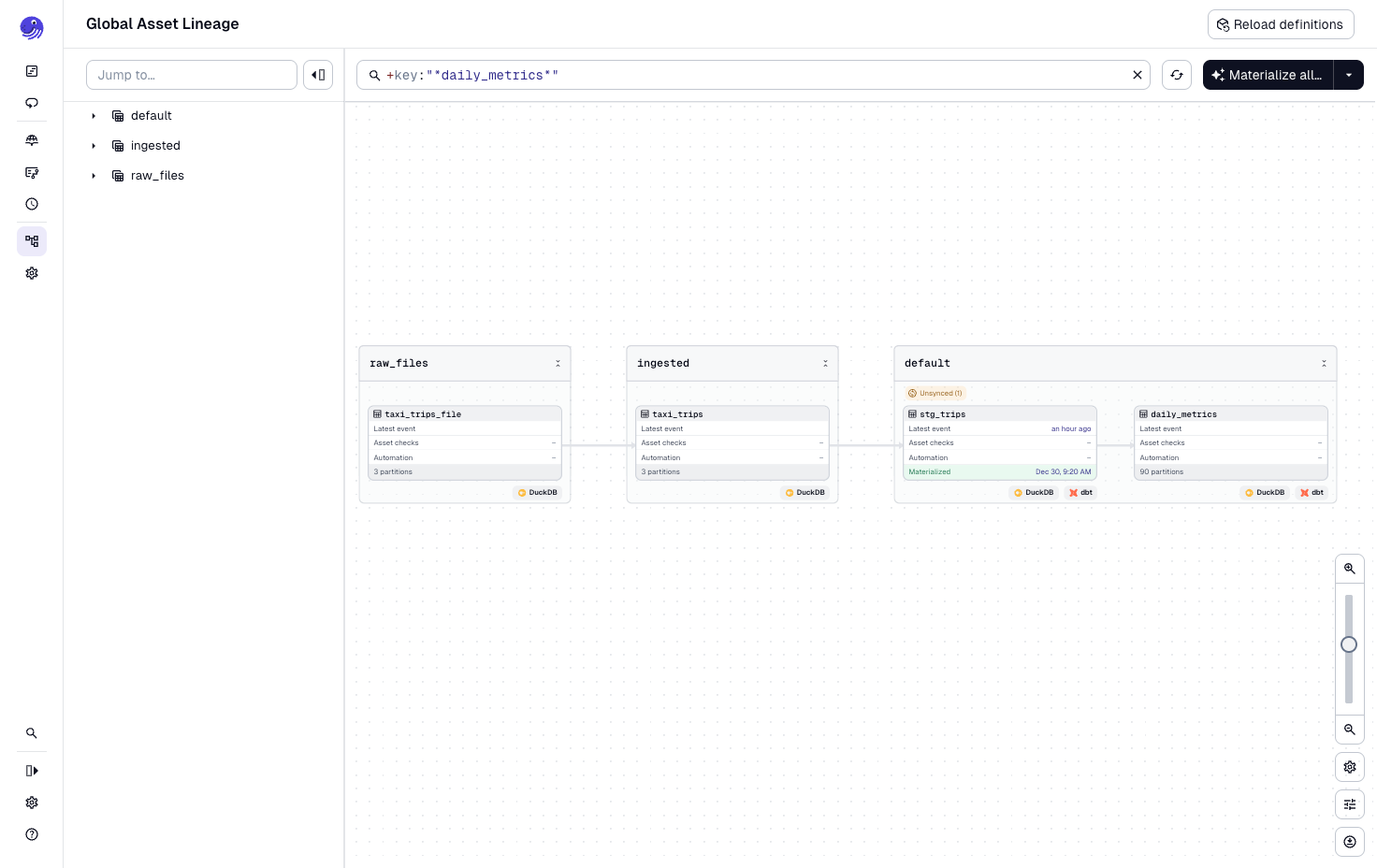Select the Runs icon in left sidebar

coord(32,103)
